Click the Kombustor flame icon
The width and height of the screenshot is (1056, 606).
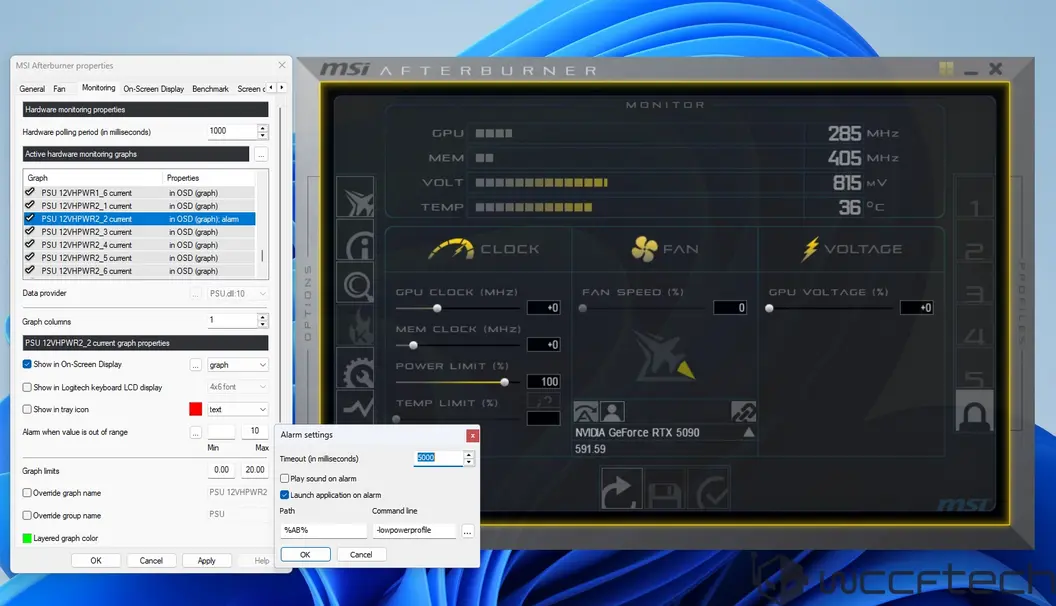[356, 325]
